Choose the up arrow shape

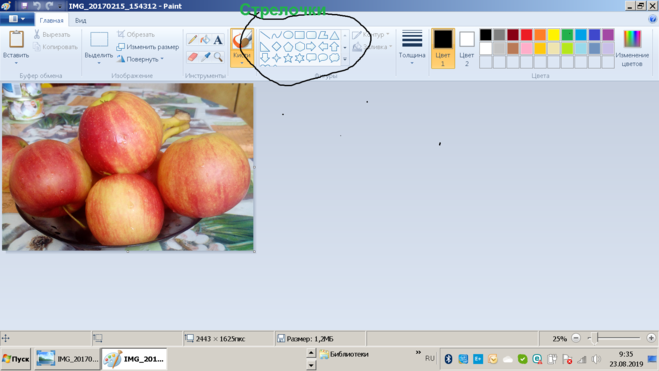coord(334,46)
